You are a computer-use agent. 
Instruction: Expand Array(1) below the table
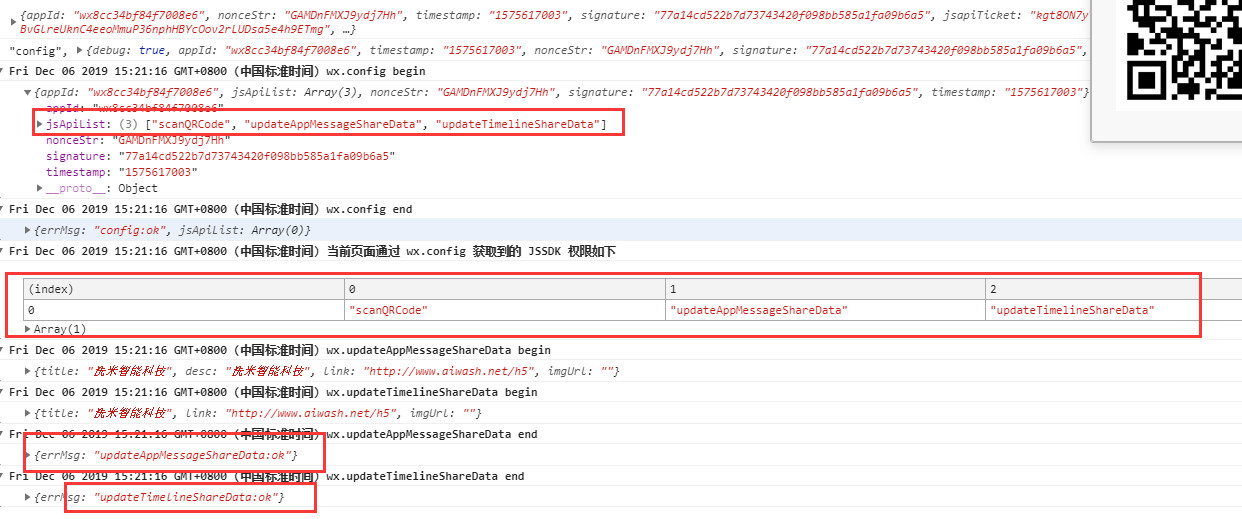pos(28,329)
